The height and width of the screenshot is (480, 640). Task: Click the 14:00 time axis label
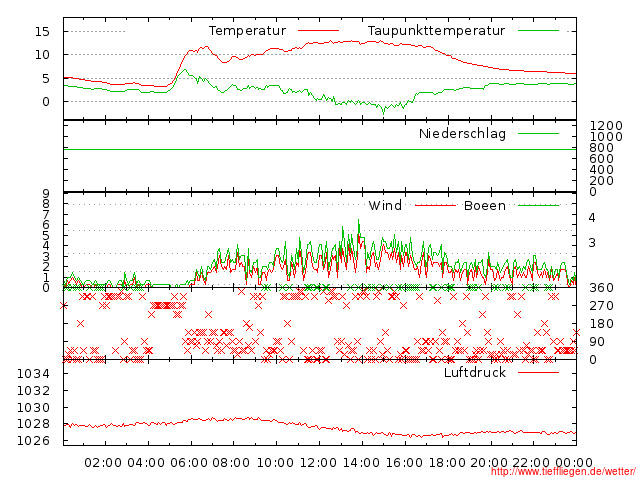coord(361,463)
